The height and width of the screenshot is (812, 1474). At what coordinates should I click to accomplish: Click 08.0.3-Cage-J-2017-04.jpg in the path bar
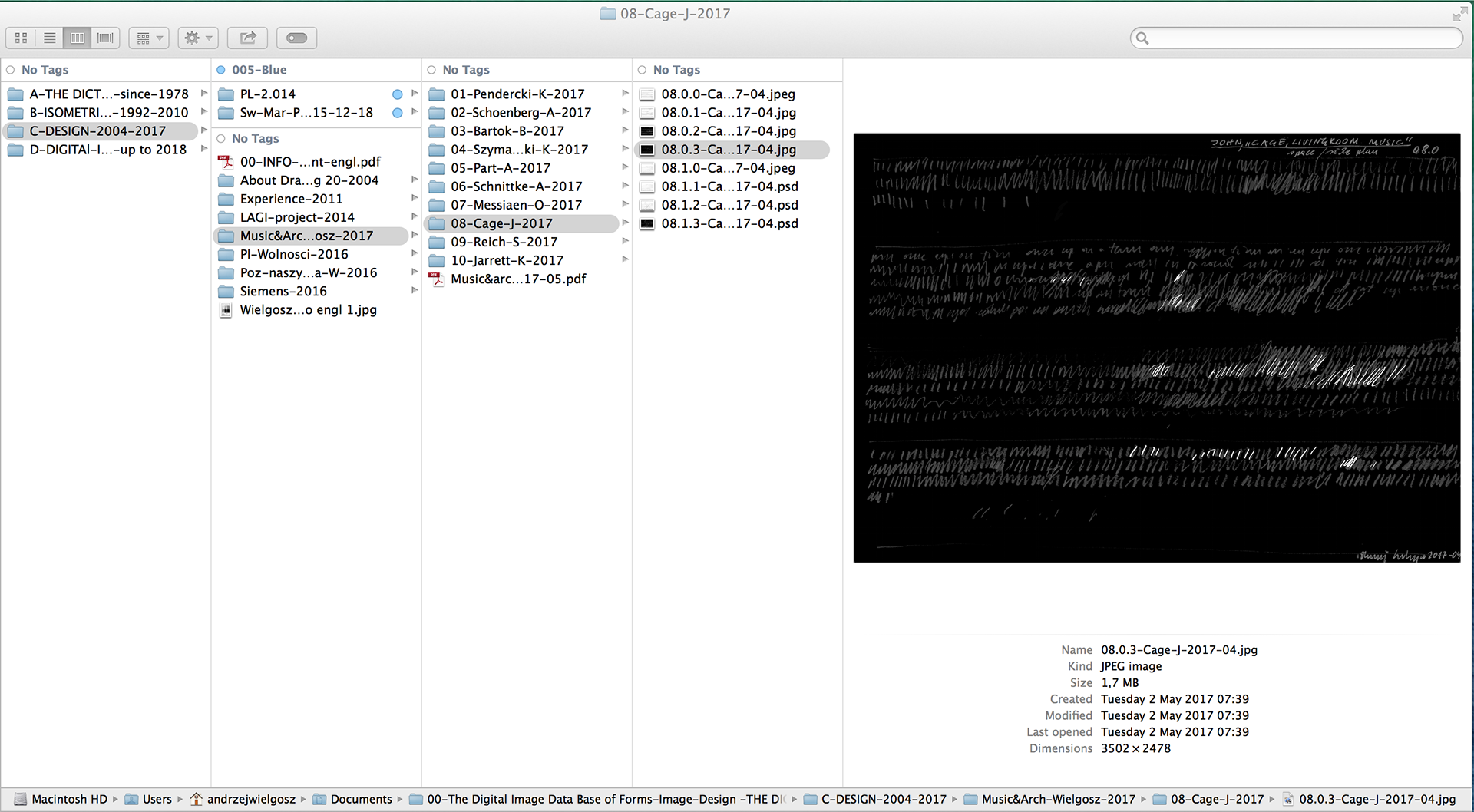[1369, 799]
